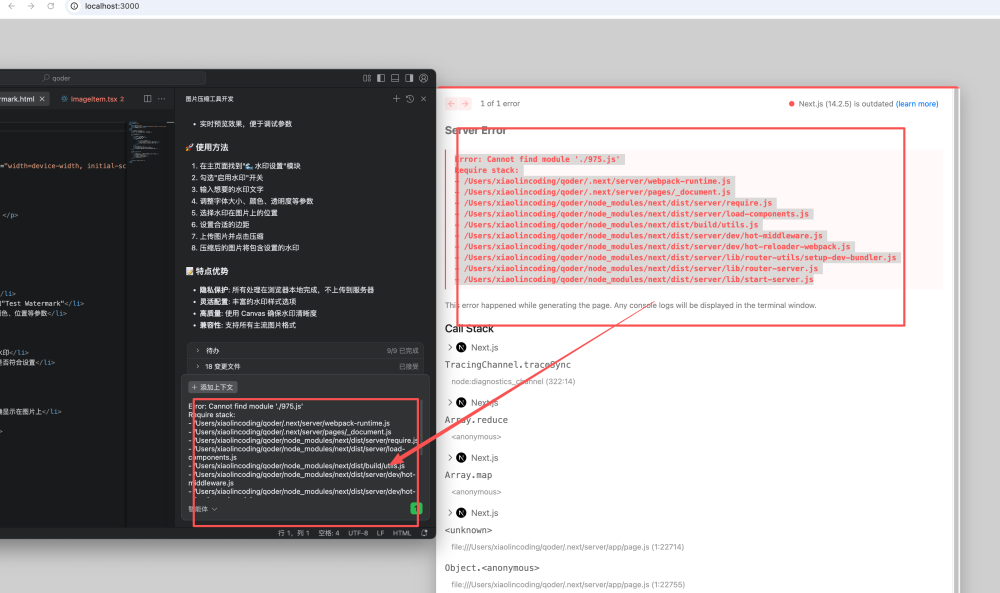
Task: Send the message with green button
Action: click(x=416, y=508)
